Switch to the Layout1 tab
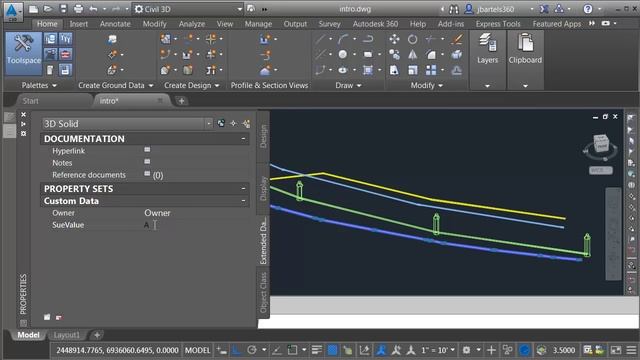The image size is (640, 360). [67, 335]
